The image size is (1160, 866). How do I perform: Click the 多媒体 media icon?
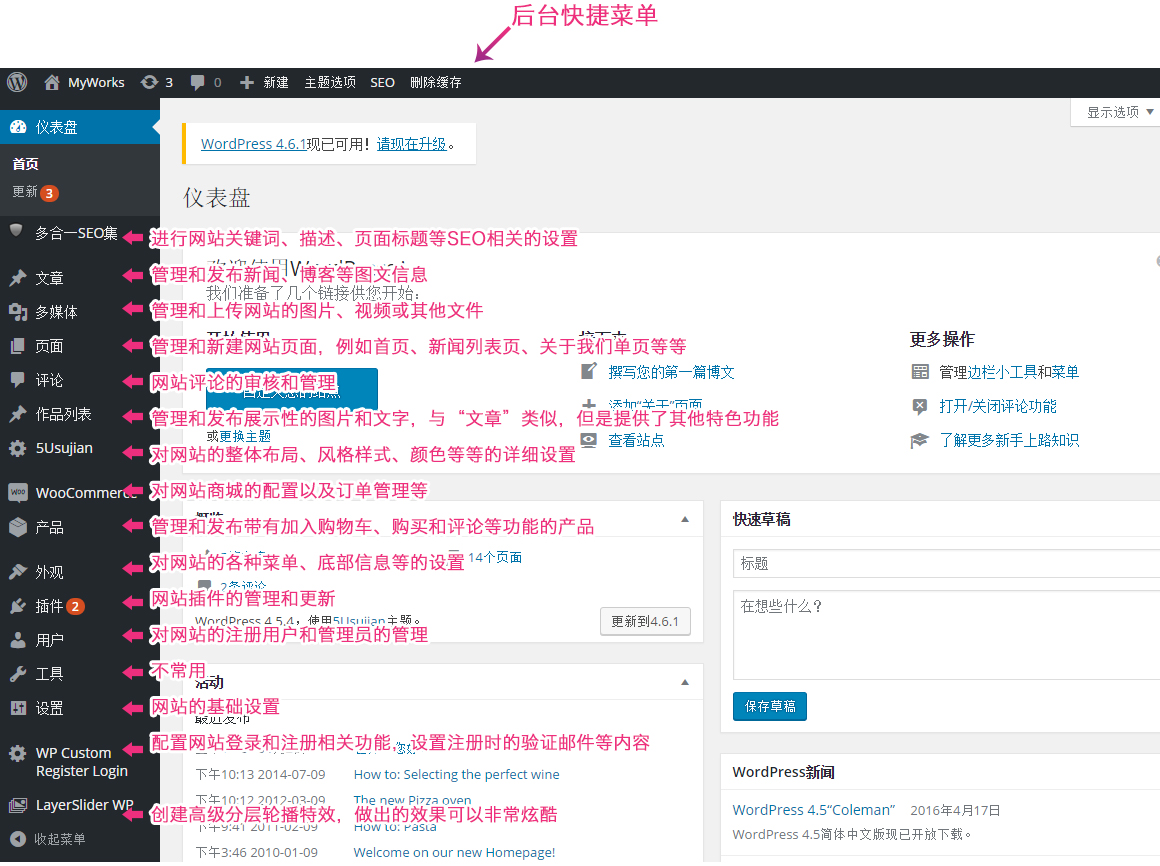[18, 312]
